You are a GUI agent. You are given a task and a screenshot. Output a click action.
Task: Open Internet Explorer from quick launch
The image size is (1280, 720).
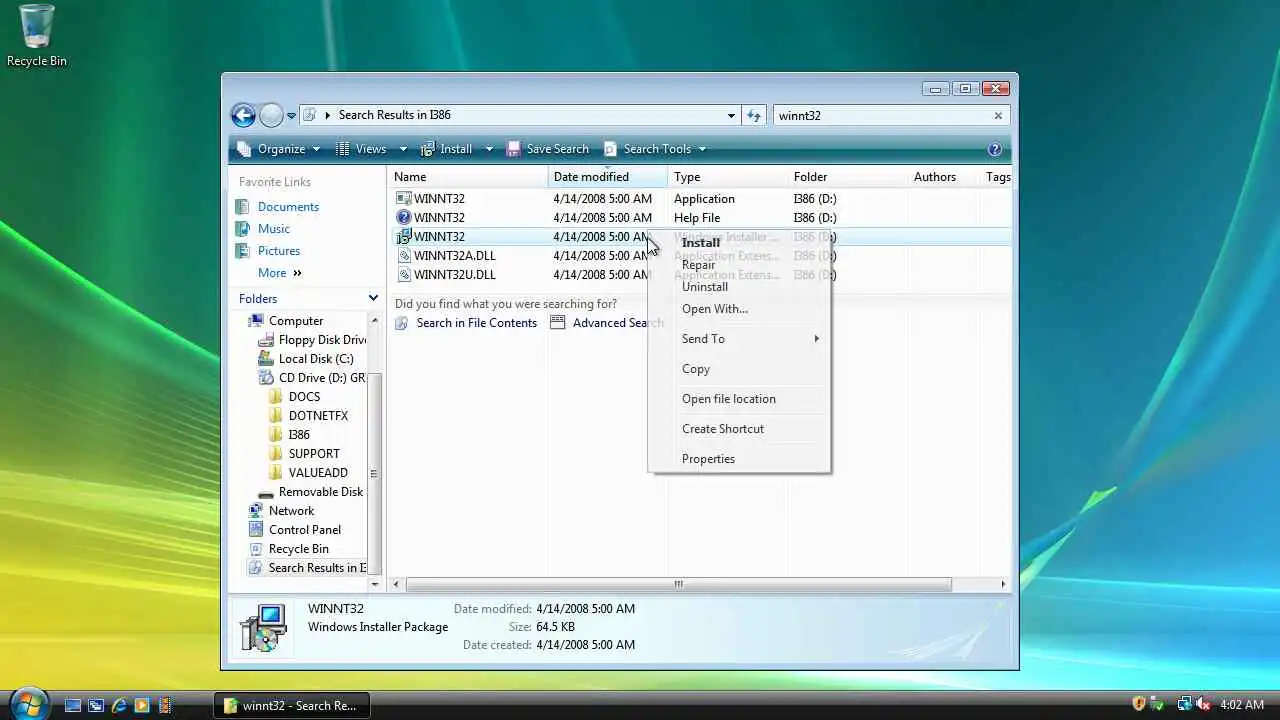[x=119, y=705]
